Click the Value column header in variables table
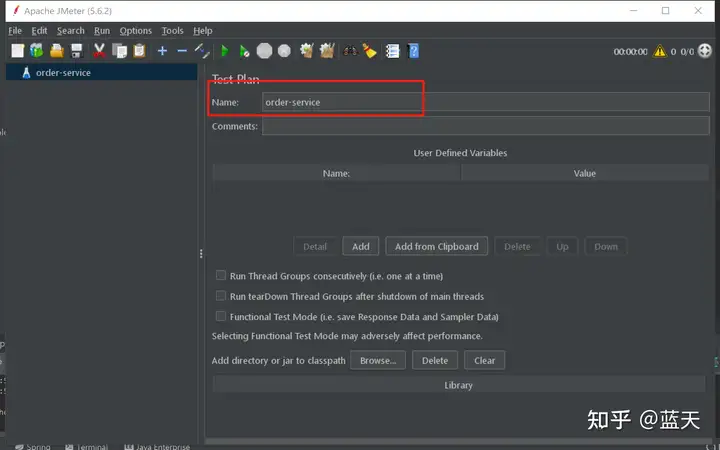The width and height of the screenshot is (720, 450). point(585,173)
